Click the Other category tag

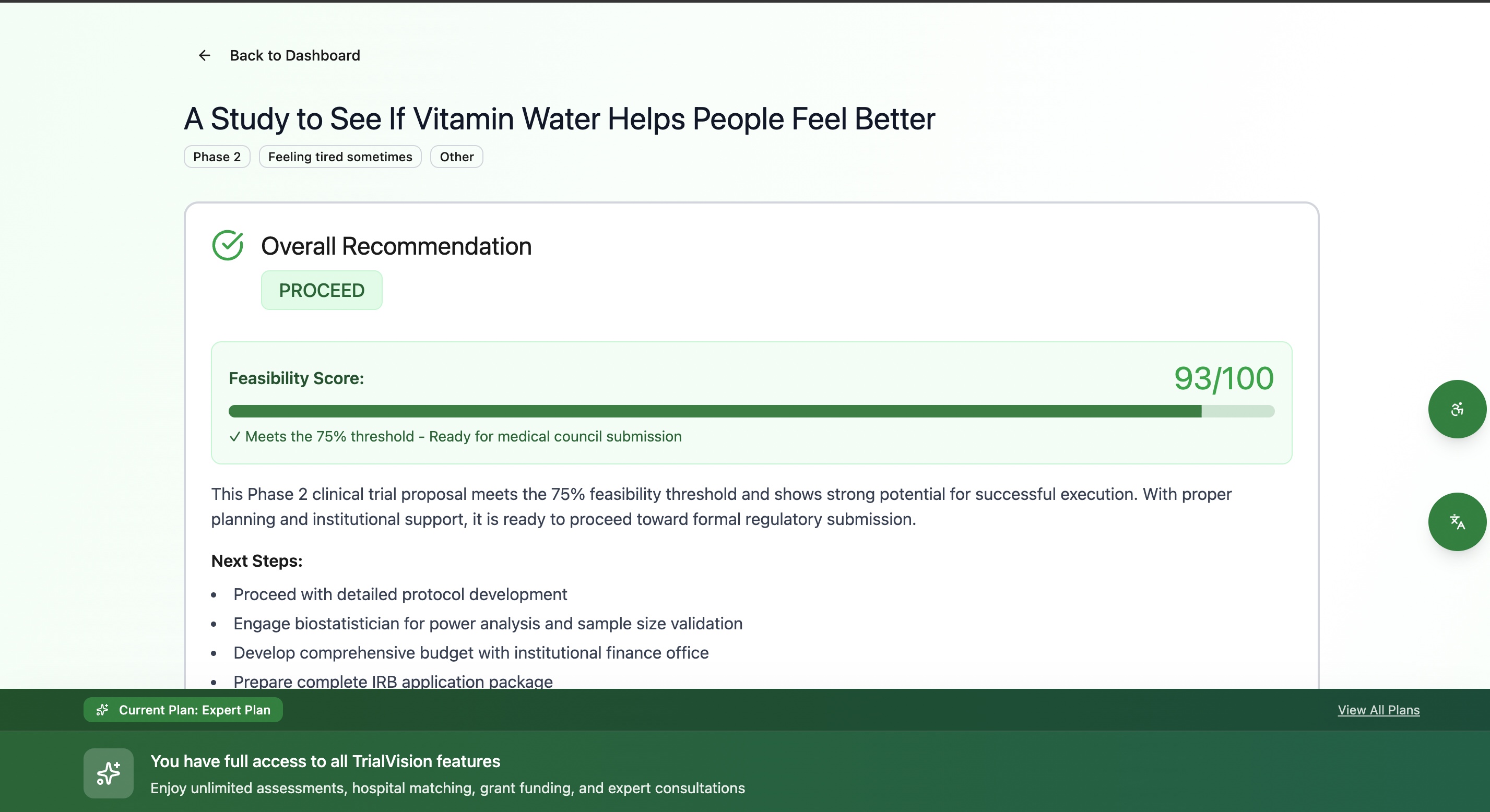click(x=456, y=157)
